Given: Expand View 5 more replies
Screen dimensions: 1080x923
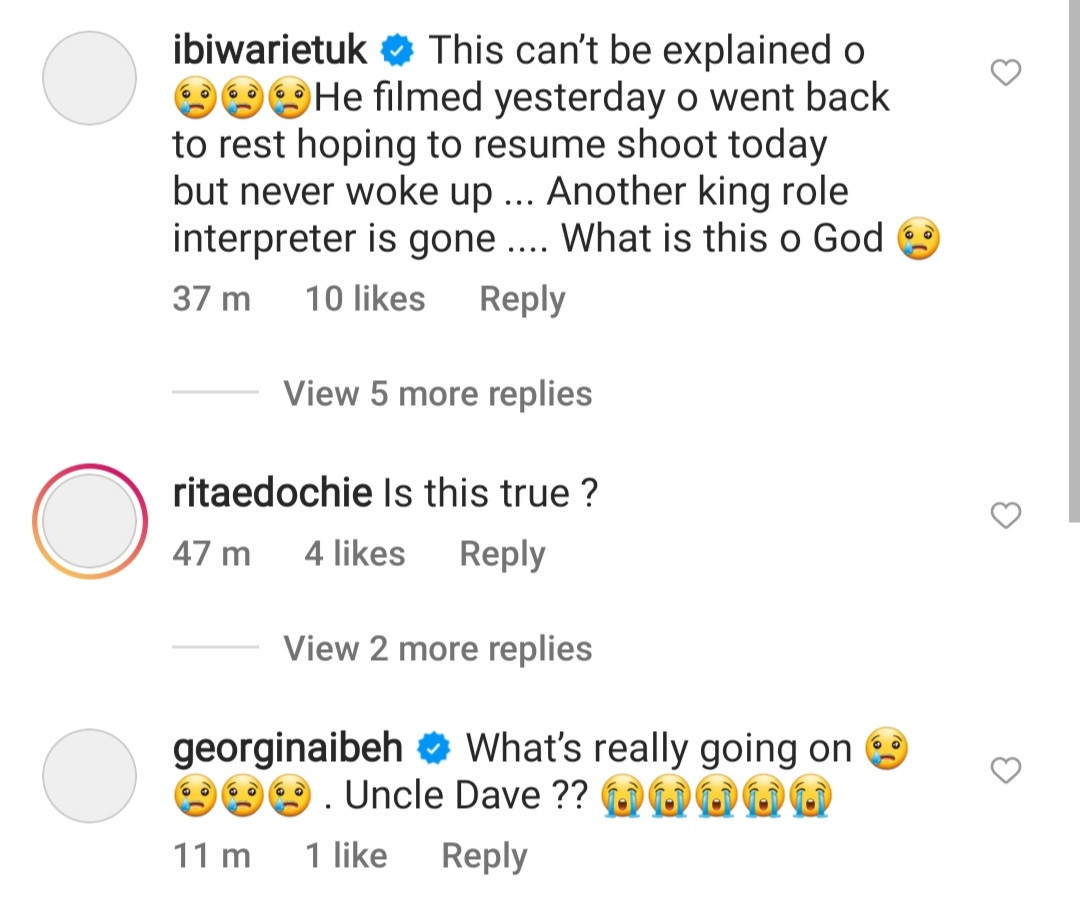Looking at the screenshot, I should [437, 394].
